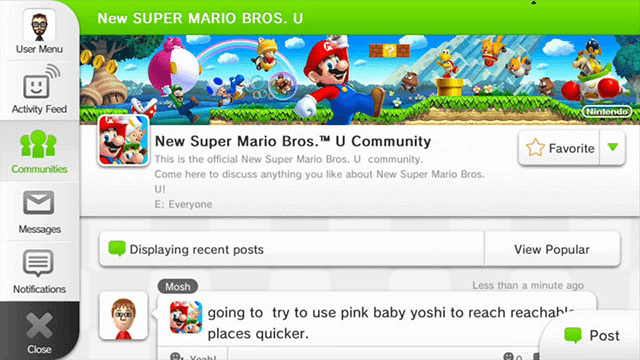640x360 pixels.
Task: Tap the Post button
Action: point(592,336)
